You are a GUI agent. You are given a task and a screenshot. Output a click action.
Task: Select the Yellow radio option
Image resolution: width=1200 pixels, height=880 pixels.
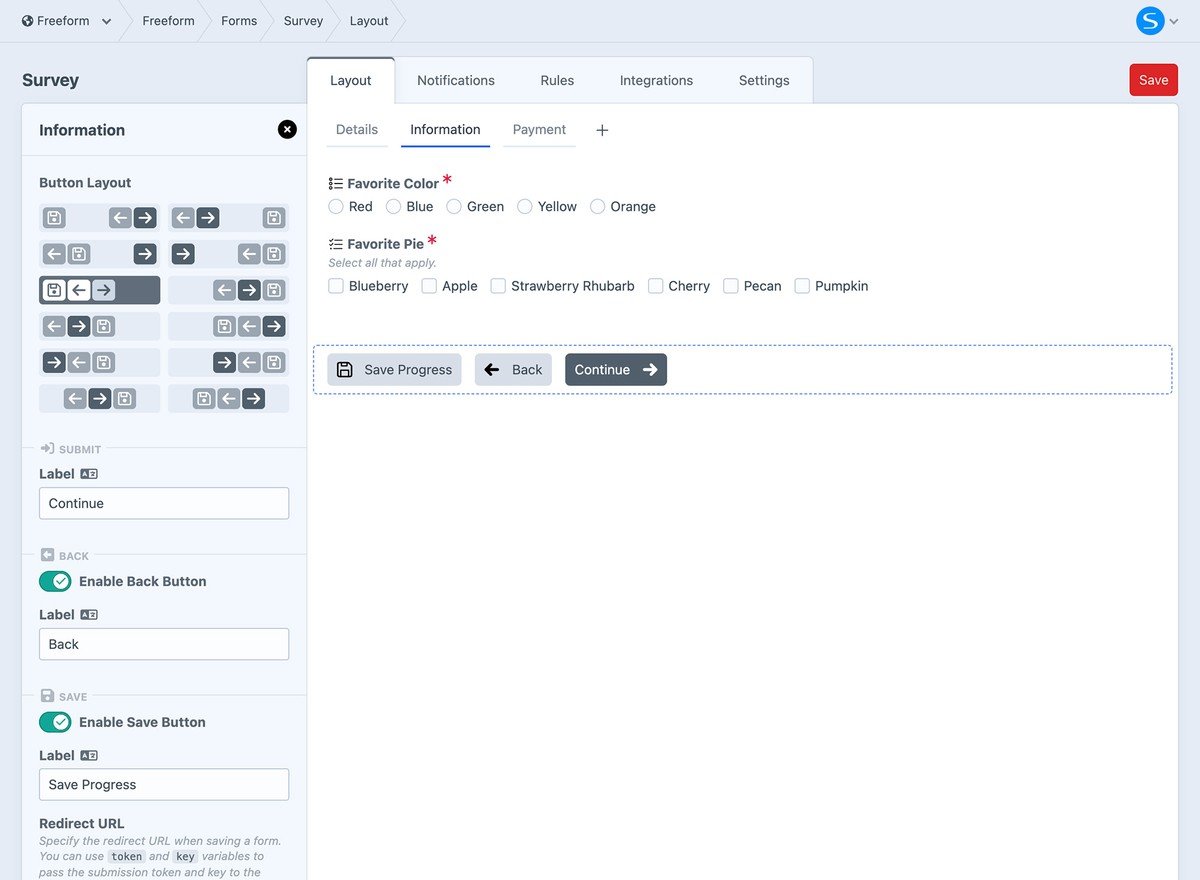coord(525,206)
